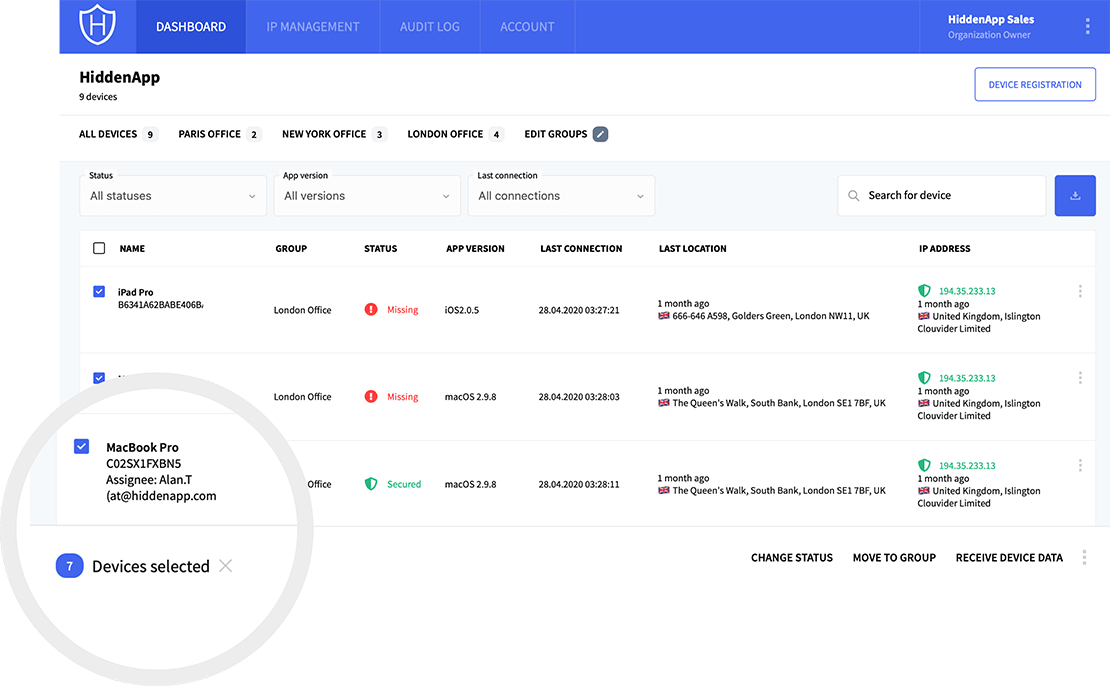Open the Last connection filter dropdown
Image resolution: width=1110 pixels, height=686 pixels.
[561, 196]
